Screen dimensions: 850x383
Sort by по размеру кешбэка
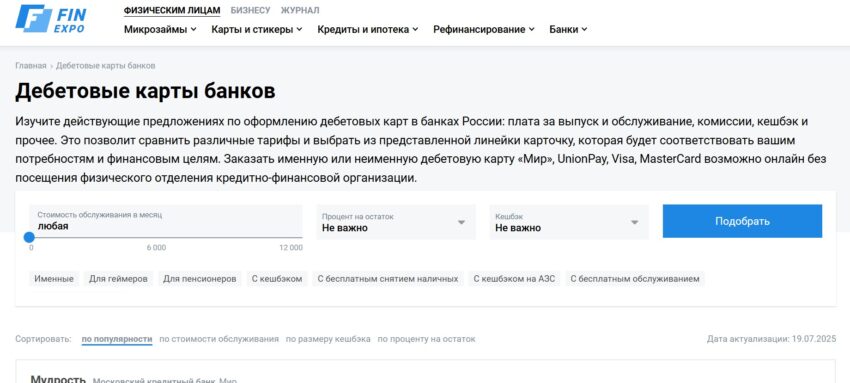tap(328, 339)
